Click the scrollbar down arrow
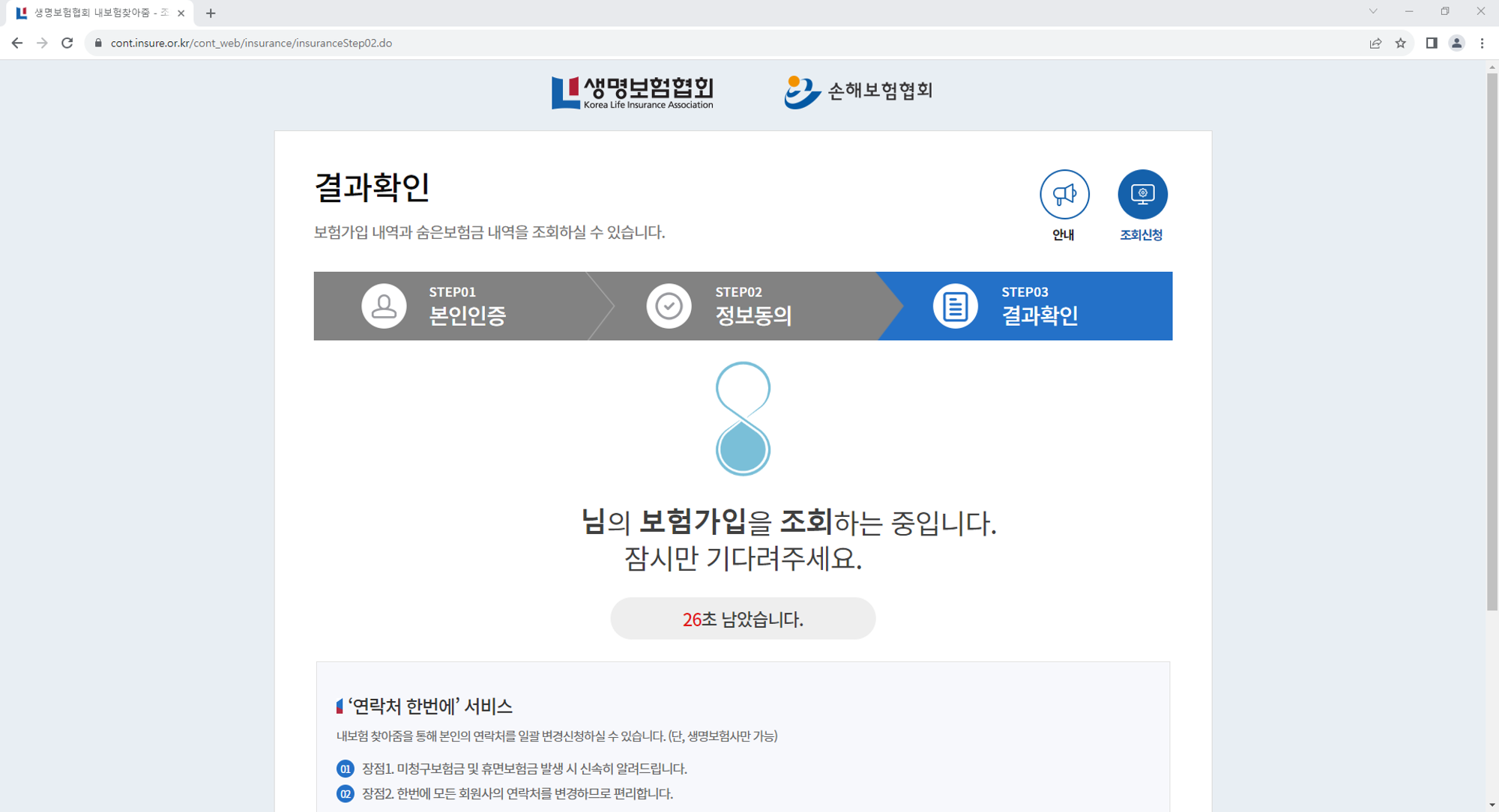Image resolution: width=1499 pixels, height=812 pixels. 1492,805
